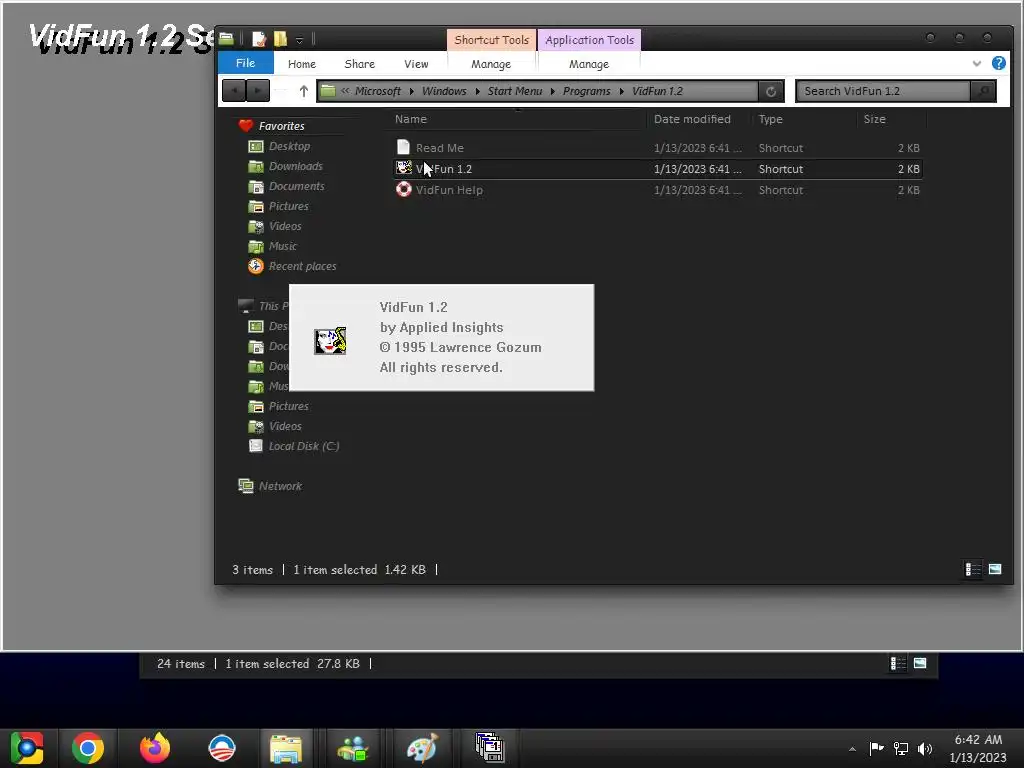Switch background window to large icons view
Screen dimensions: 1024x768
click(x=920, y=664)
